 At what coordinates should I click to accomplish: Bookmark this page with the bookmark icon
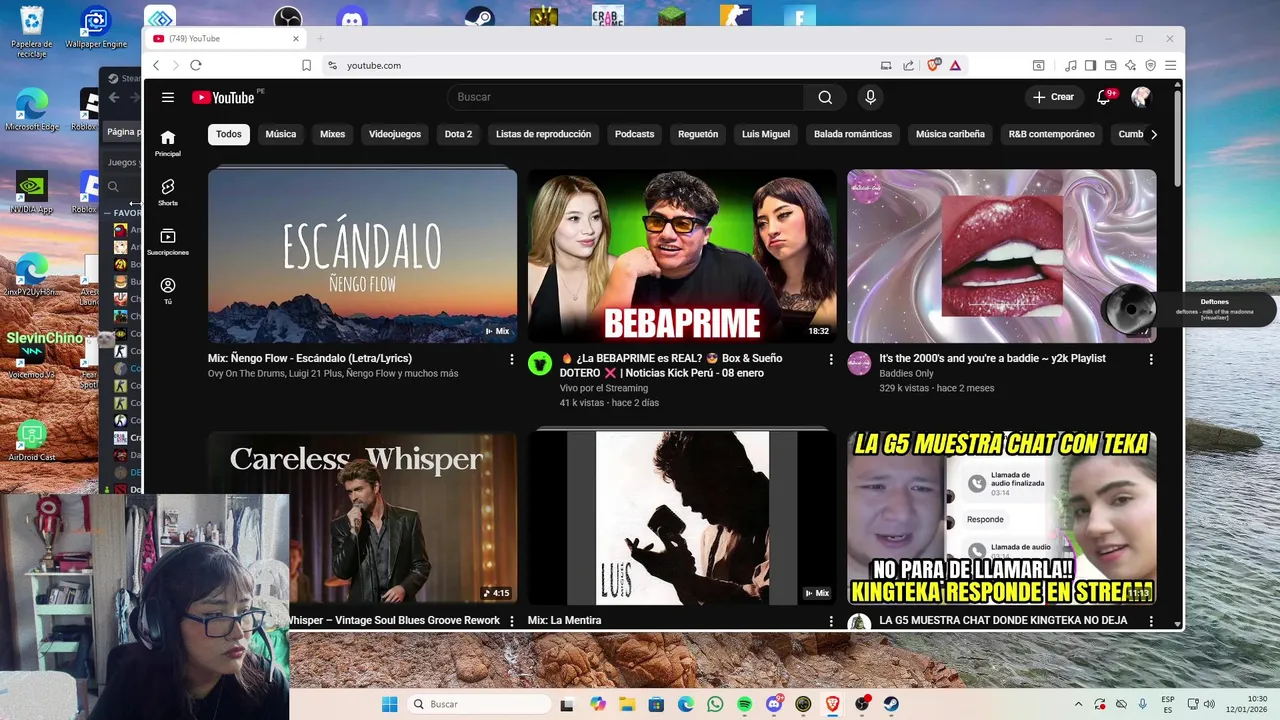[x=306, y=65]
